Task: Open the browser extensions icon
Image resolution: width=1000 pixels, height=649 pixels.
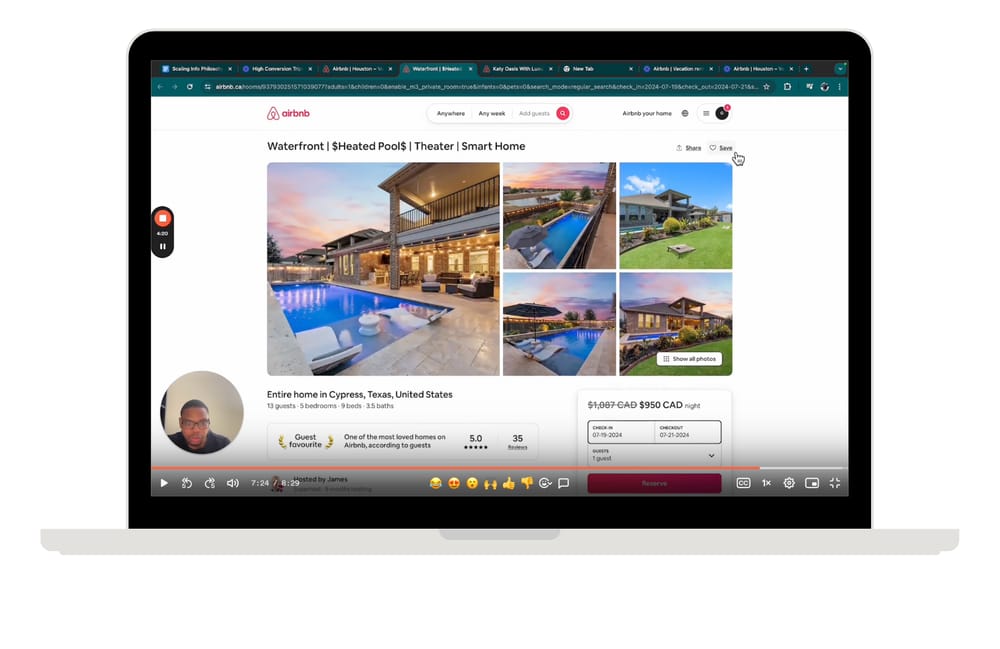Action: (788, 87)
